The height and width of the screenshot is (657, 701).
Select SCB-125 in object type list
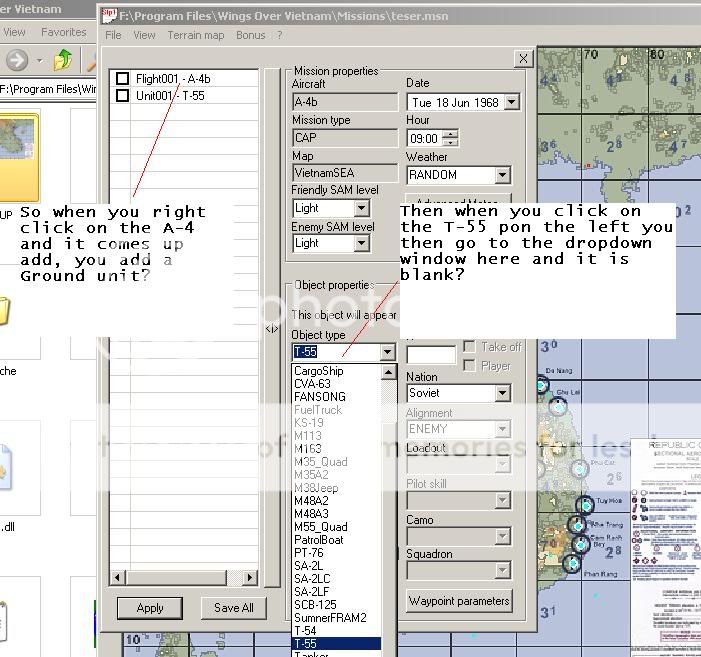[337, 605]
